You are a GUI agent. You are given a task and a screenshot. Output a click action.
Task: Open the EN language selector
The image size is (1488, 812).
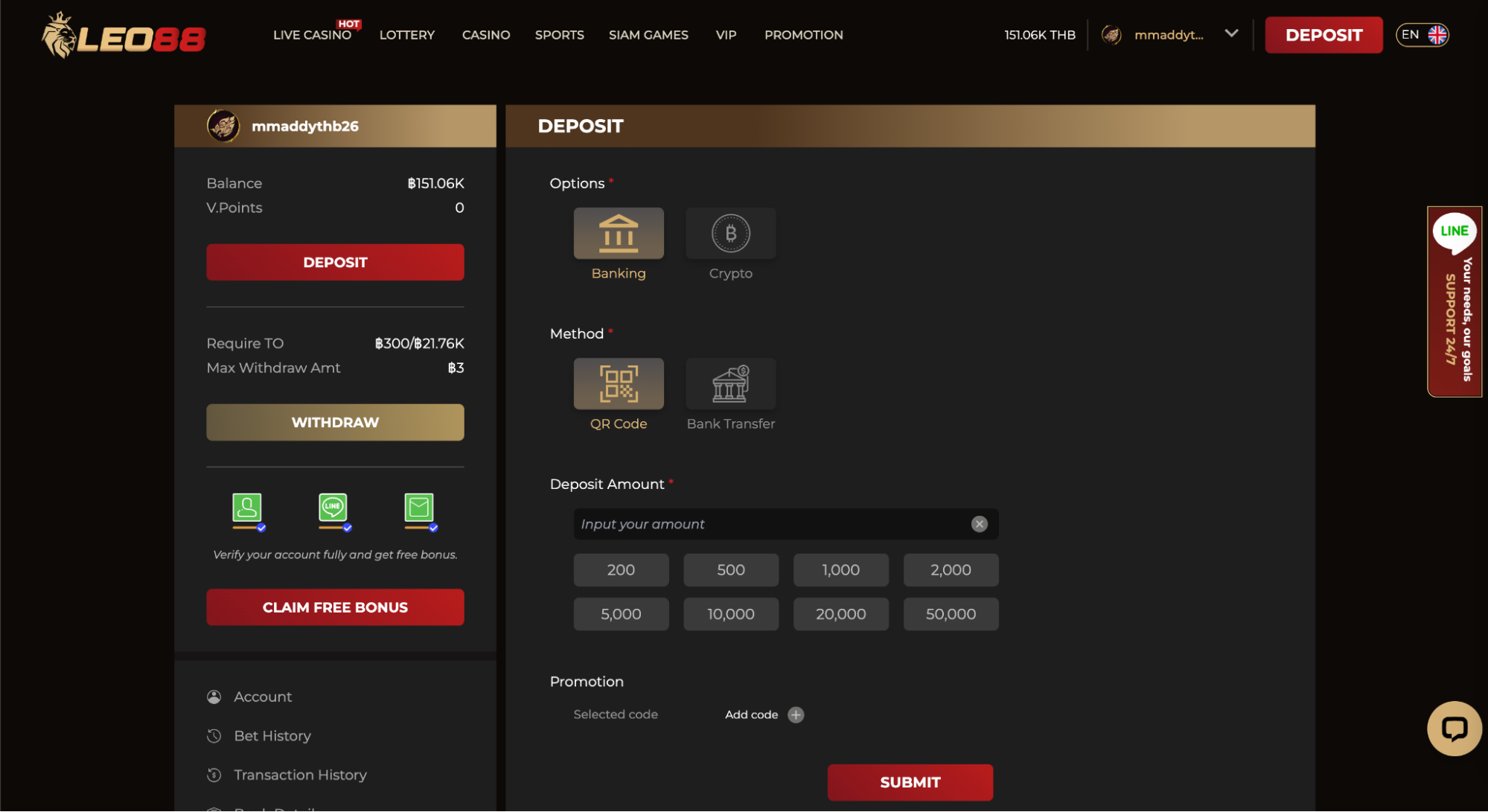(1422, 35)
